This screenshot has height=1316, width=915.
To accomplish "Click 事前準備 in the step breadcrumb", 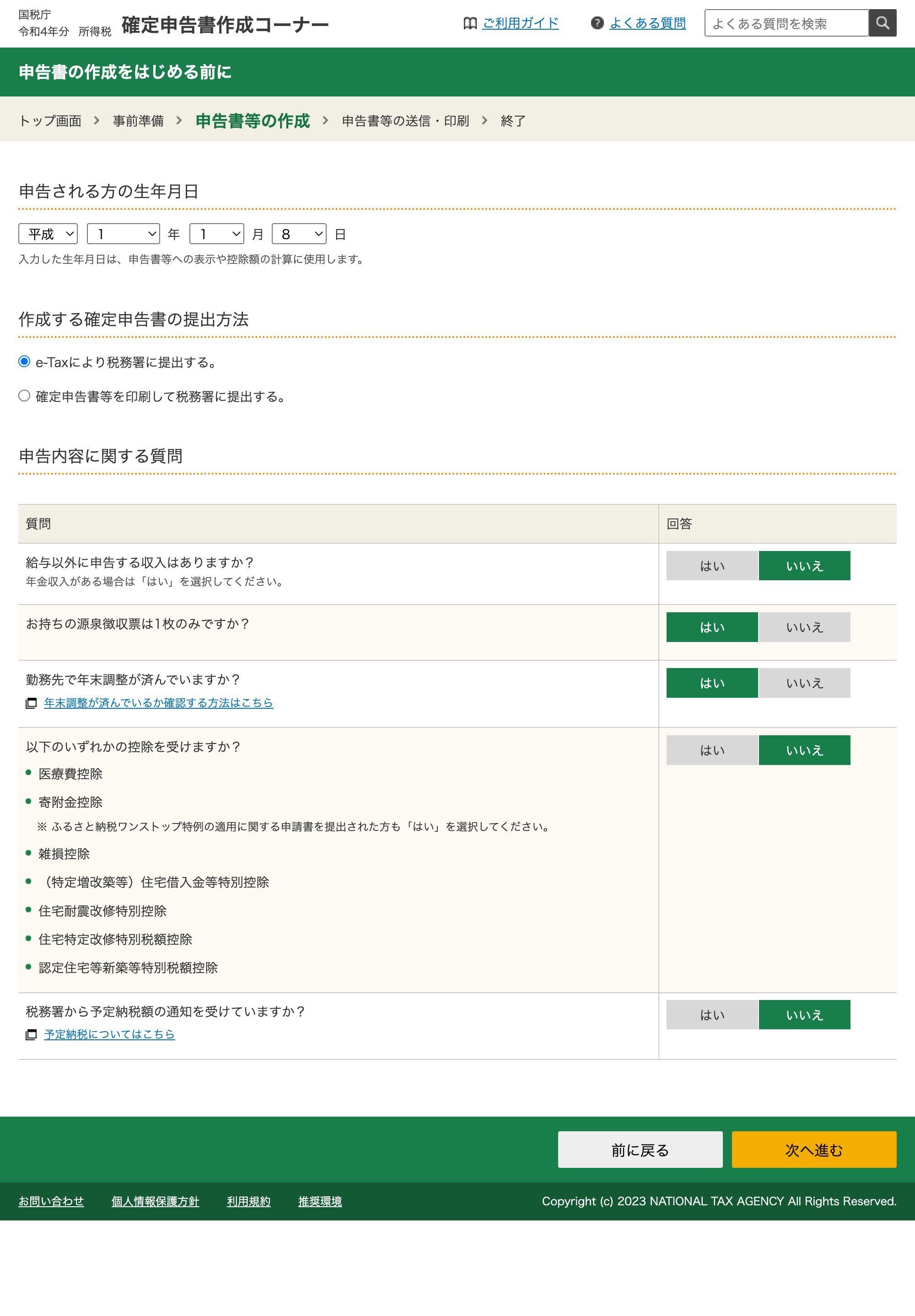I will coord(138,121).
